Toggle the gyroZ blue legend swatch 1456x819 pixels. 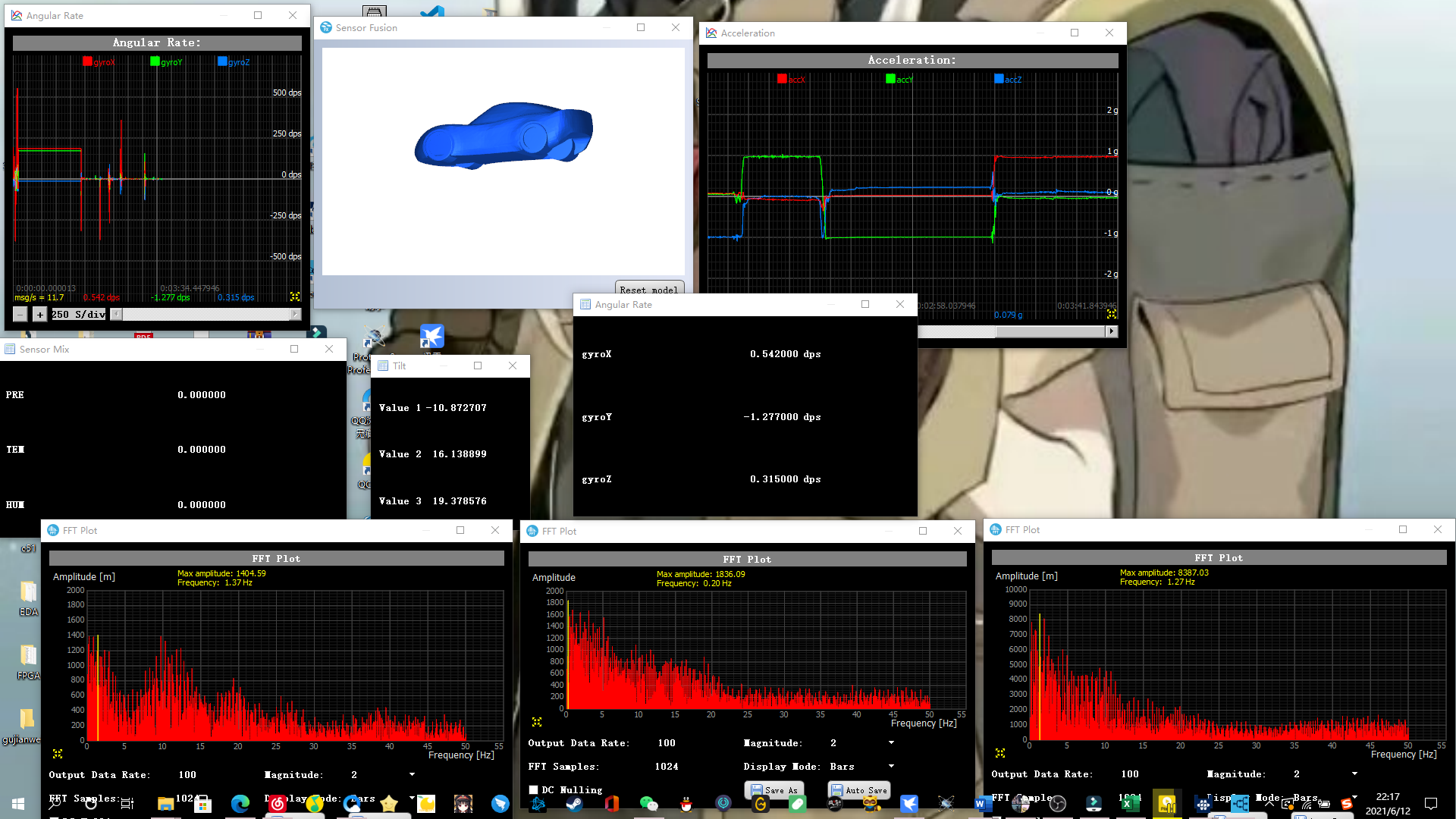click(x=222, y=61)
